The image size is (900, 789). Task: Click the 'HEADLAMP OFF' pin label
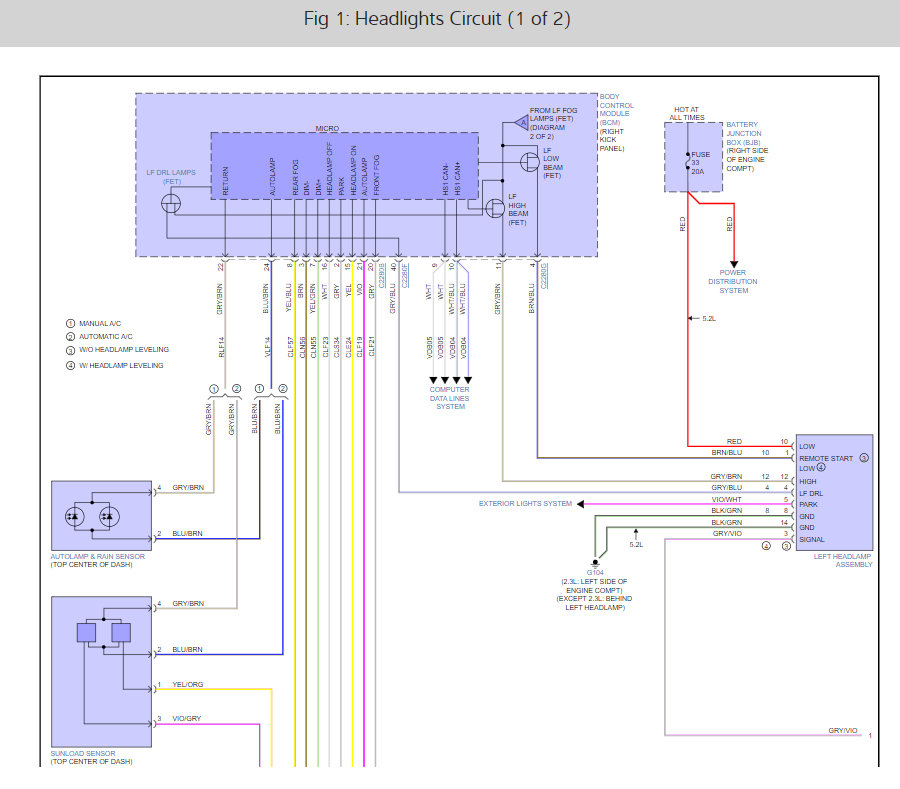(x=329, y=169)
